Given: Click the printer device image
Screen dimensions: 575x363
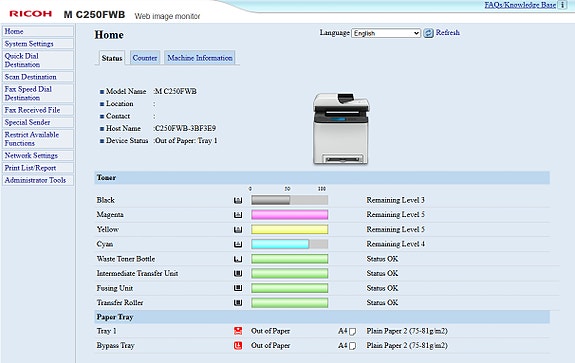Looking at the screenshot, I should [x=341, y=128].
